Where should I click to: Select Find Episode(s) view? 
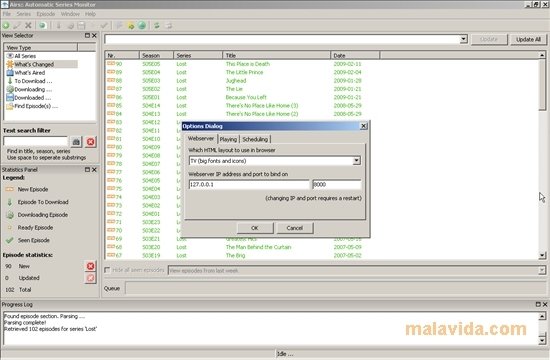[x=32, y=106]
